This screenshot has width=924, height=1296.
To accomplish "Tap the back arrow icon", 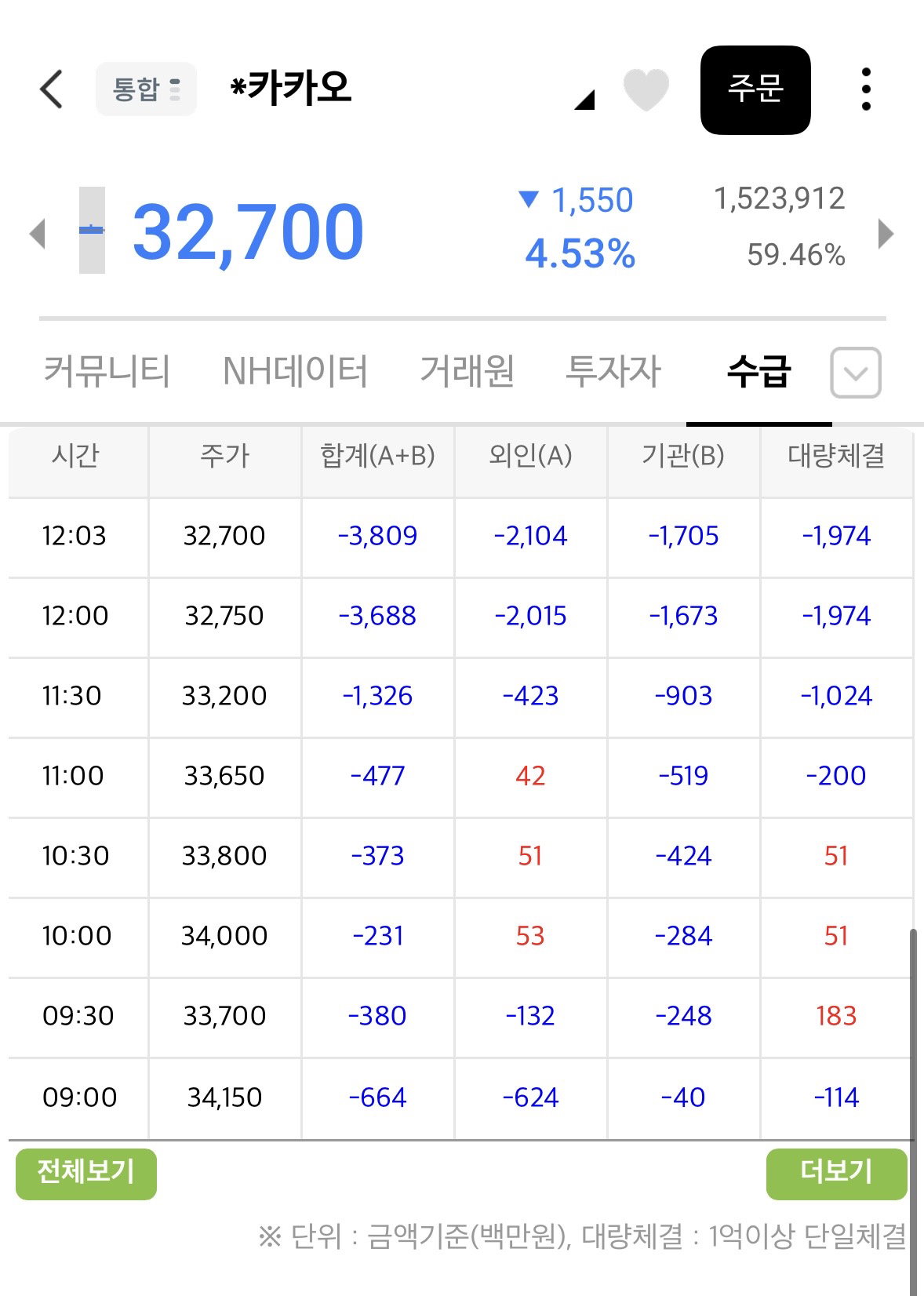I will (51, 89).
